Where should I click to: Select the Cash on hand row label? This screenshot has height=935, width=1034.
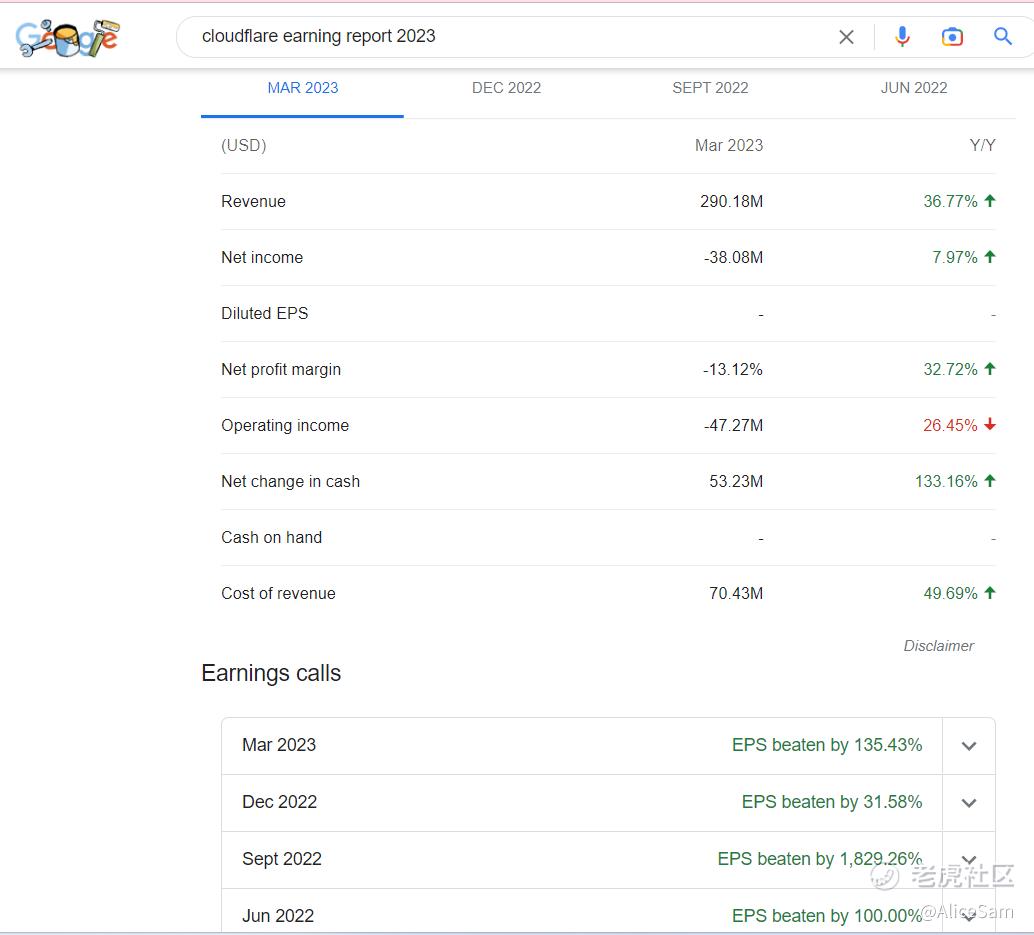click(x=272, y=538)
